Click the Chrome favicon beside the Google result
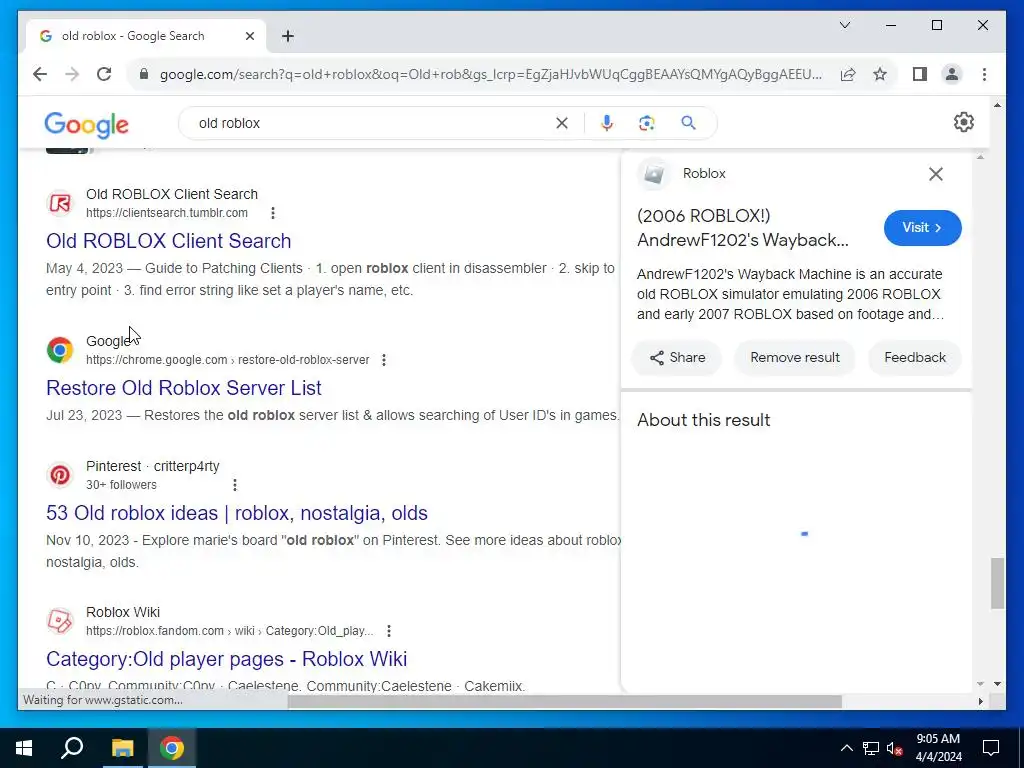 tap(60, 350)
